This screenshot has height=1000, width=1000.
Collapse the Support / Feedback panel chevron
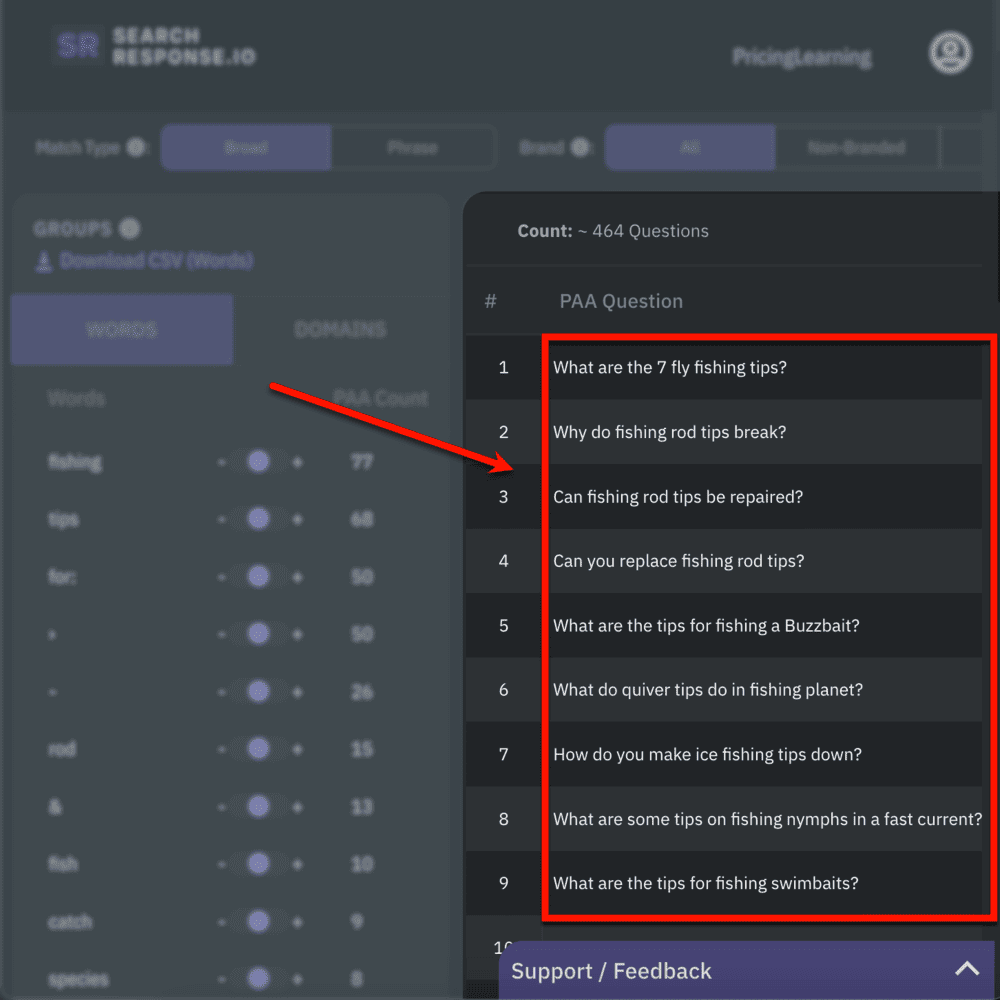(x=967, y=969)
